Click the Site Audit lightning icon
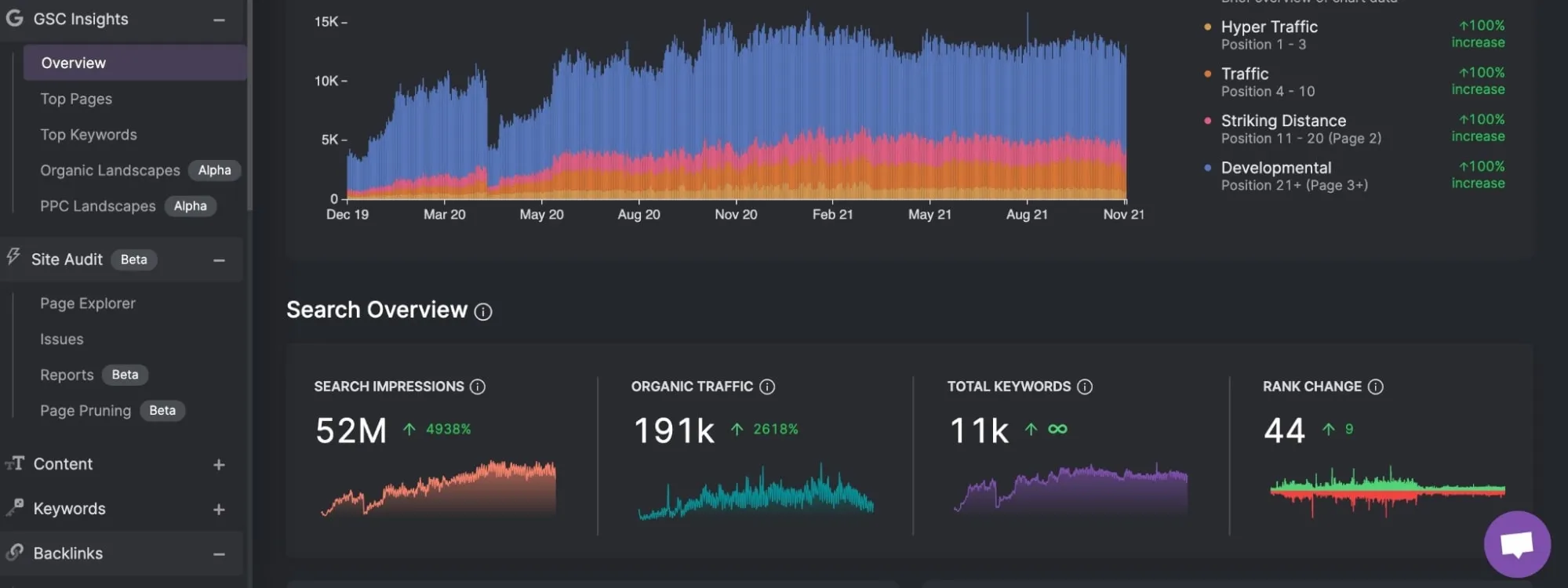This screenshot has width=1568, height=588. click(13, 257)
